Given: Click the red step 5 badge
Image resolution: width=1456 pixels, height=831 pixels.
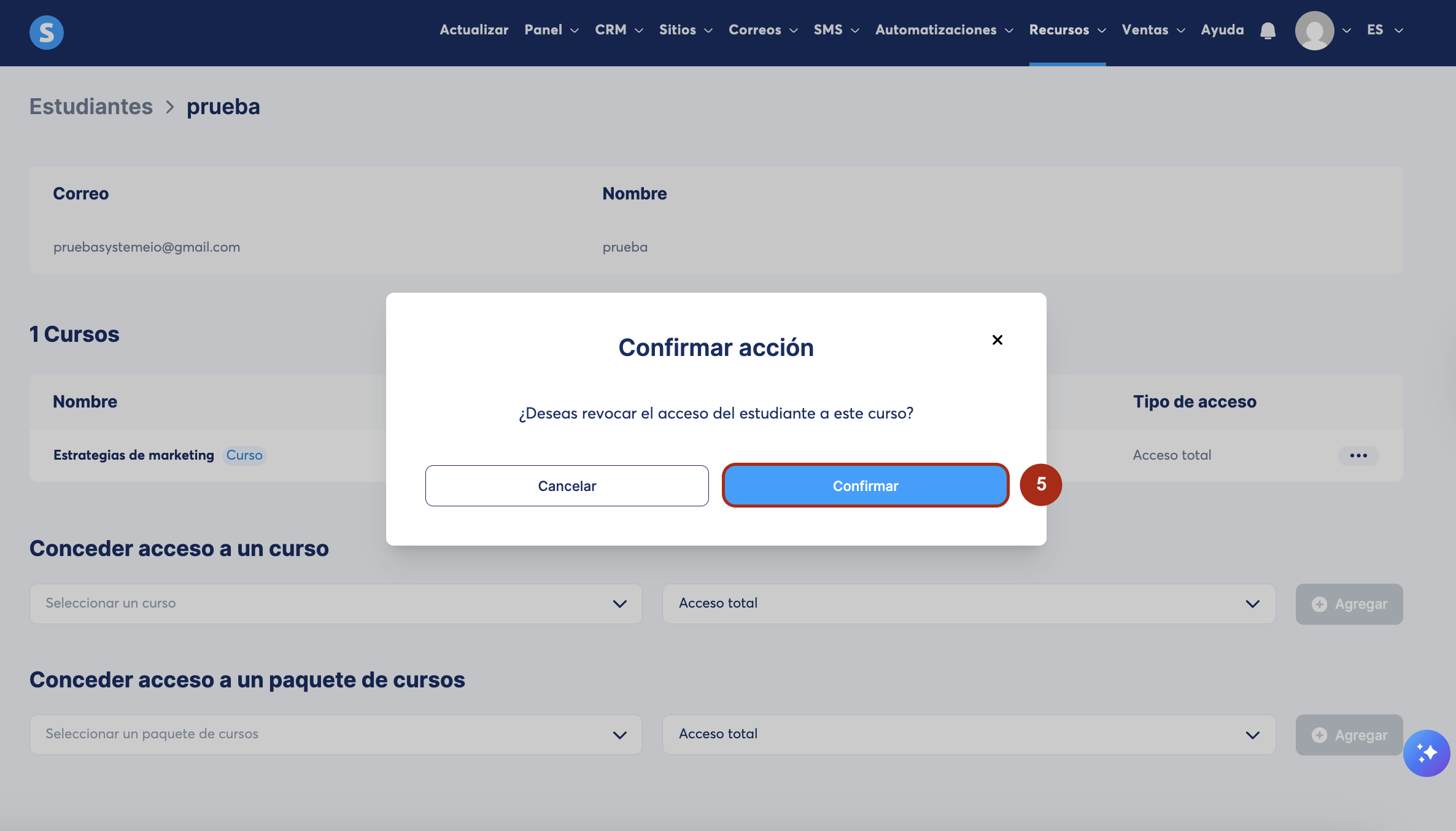Looking at the screenshot, I should click(x=1041, y=484).
